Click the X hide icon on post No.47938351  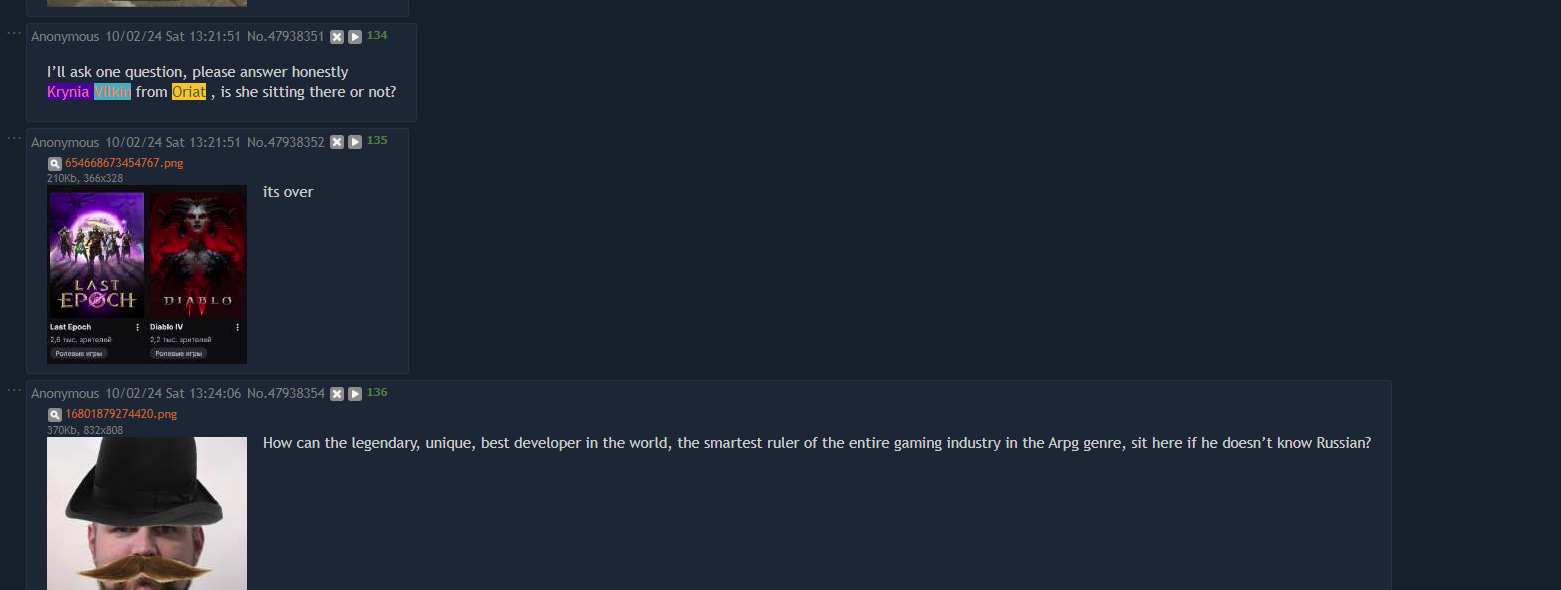pos(337,37)
